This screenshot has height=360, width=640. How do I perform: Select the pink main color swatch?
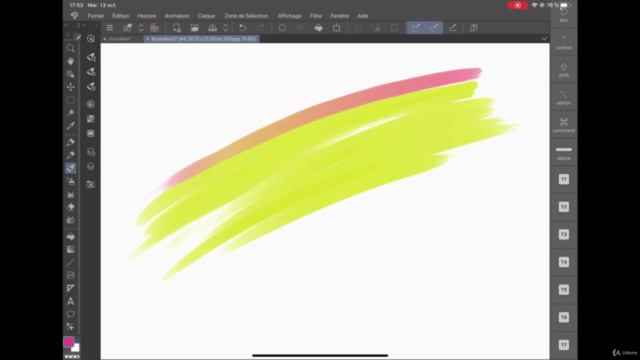[x=69, y=342]
